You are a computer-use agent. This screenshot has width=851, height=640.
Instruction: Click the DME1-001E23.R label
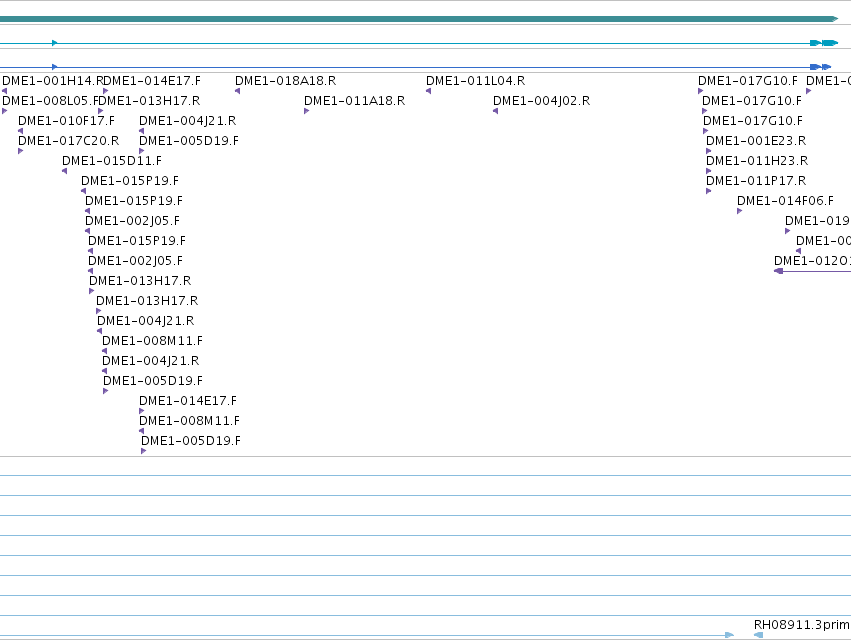coord(756,141)
